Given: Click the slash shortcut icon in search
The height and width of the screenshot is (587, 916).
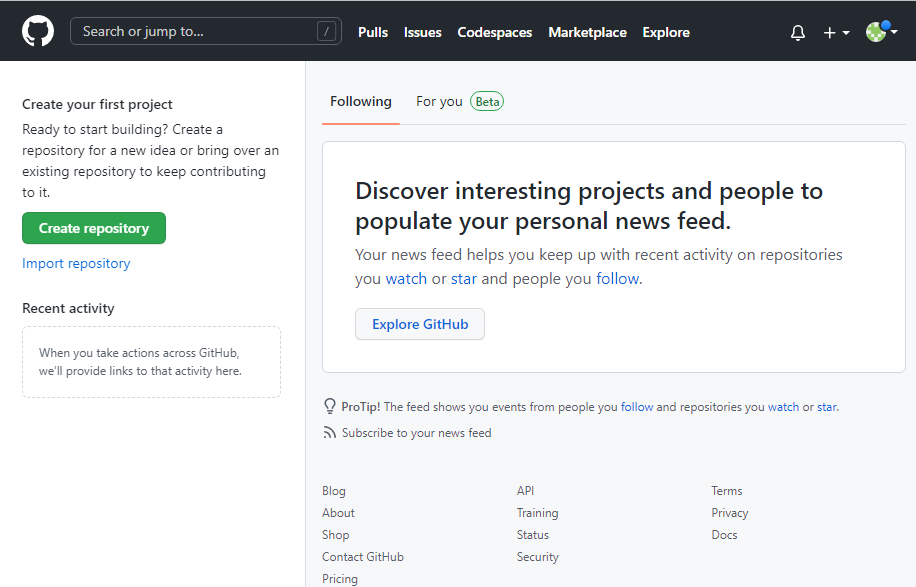Looking at the screenshot, I should point(326,32).
